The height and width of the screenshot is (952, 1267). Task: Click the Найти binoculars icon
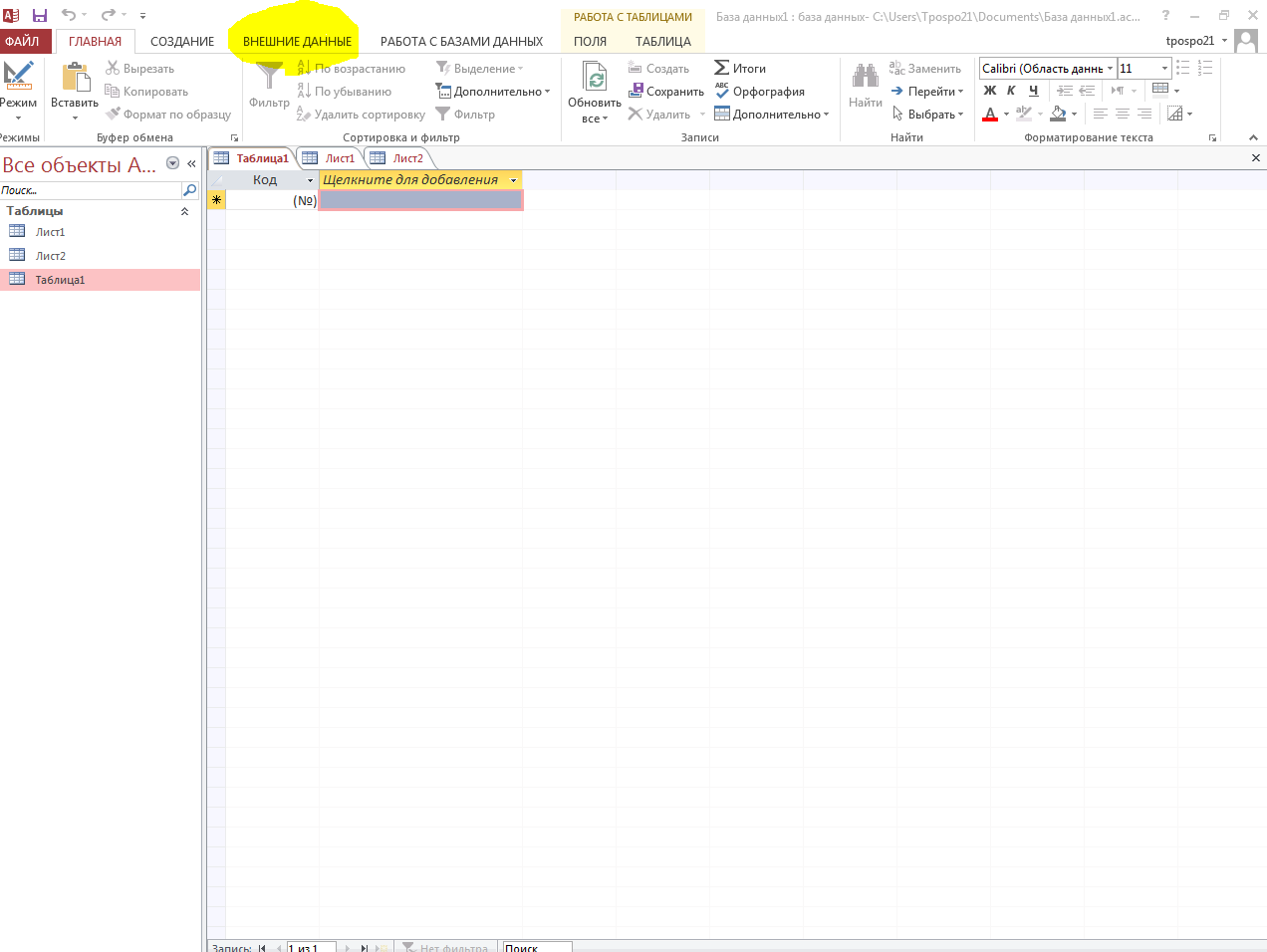[866, 76]
